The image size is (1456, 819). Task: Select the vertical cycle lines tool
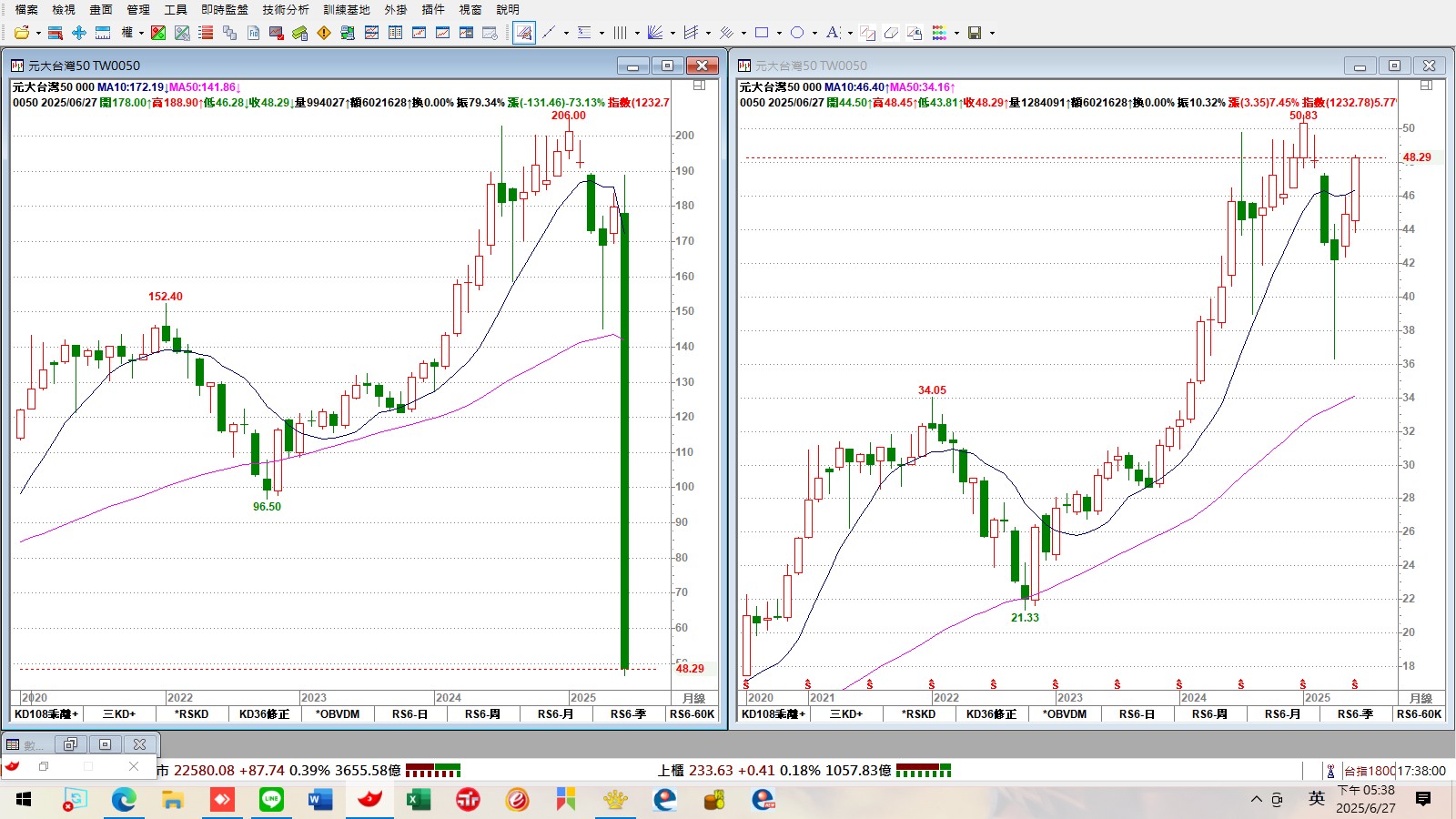click(620, 33)
